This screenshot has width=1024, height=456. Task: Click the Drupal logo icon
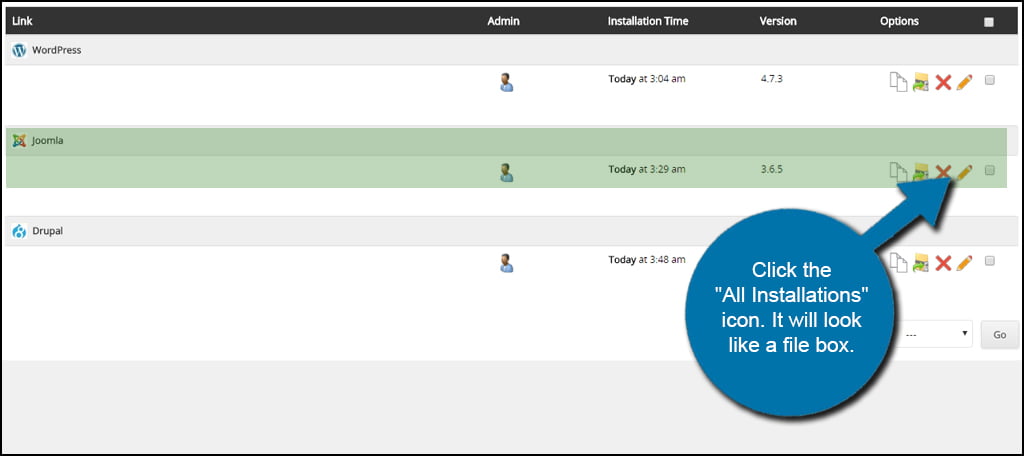coord(19,231)
